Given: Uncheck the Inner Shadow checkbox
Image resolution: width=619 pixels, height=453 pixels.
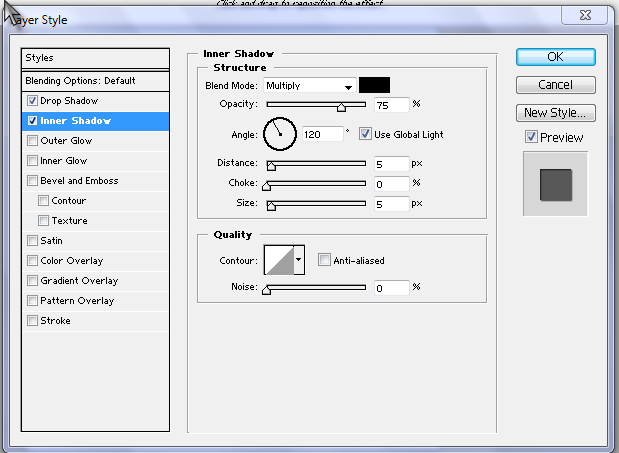Looking at the screenshot, I should (32, 121).
